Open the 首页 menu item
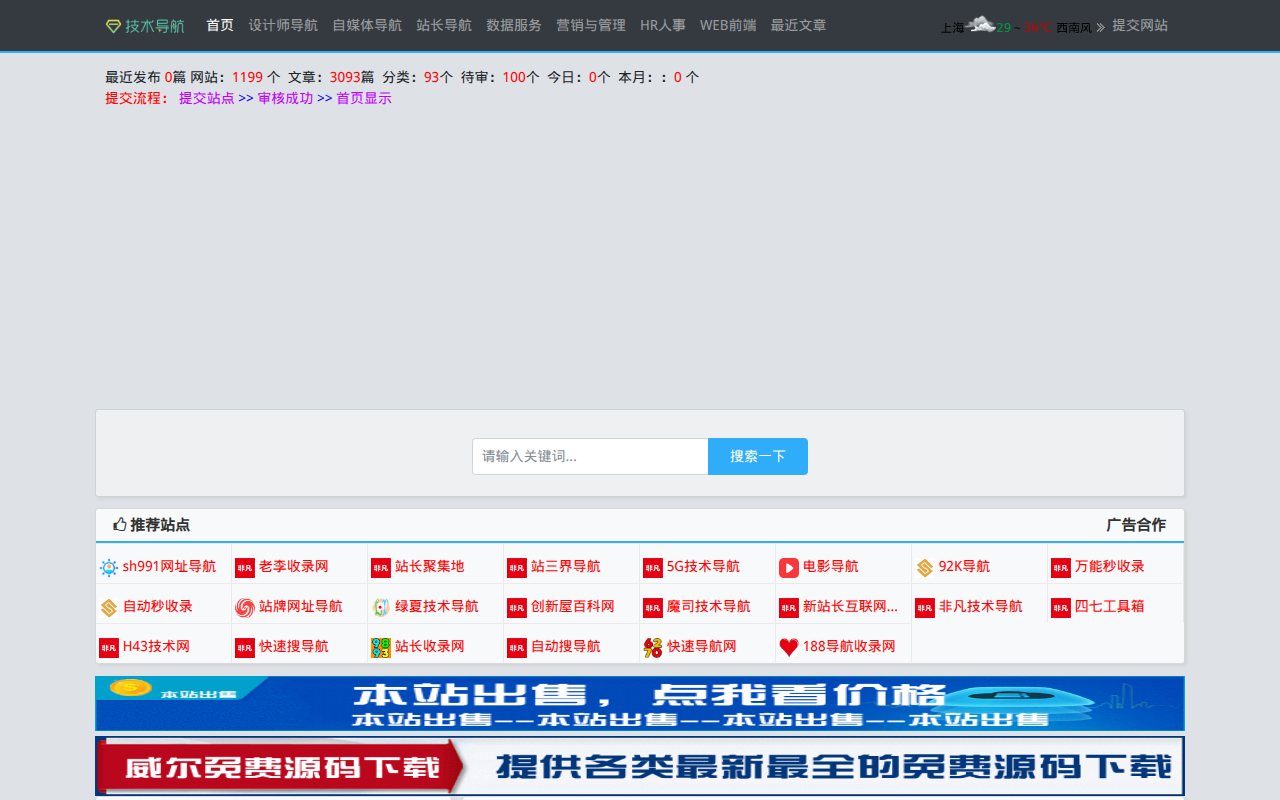 pyautogui.click(x=220, y=25)
